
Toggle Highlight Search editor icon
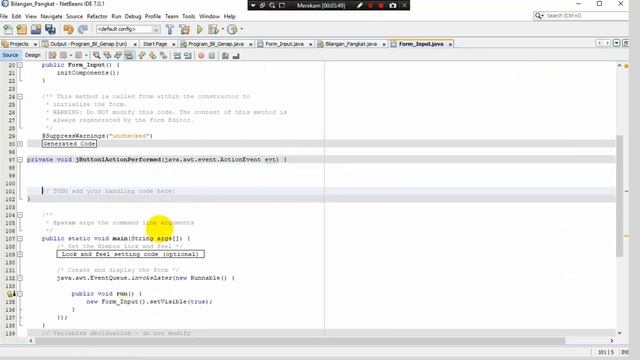(x=129, y=56)
